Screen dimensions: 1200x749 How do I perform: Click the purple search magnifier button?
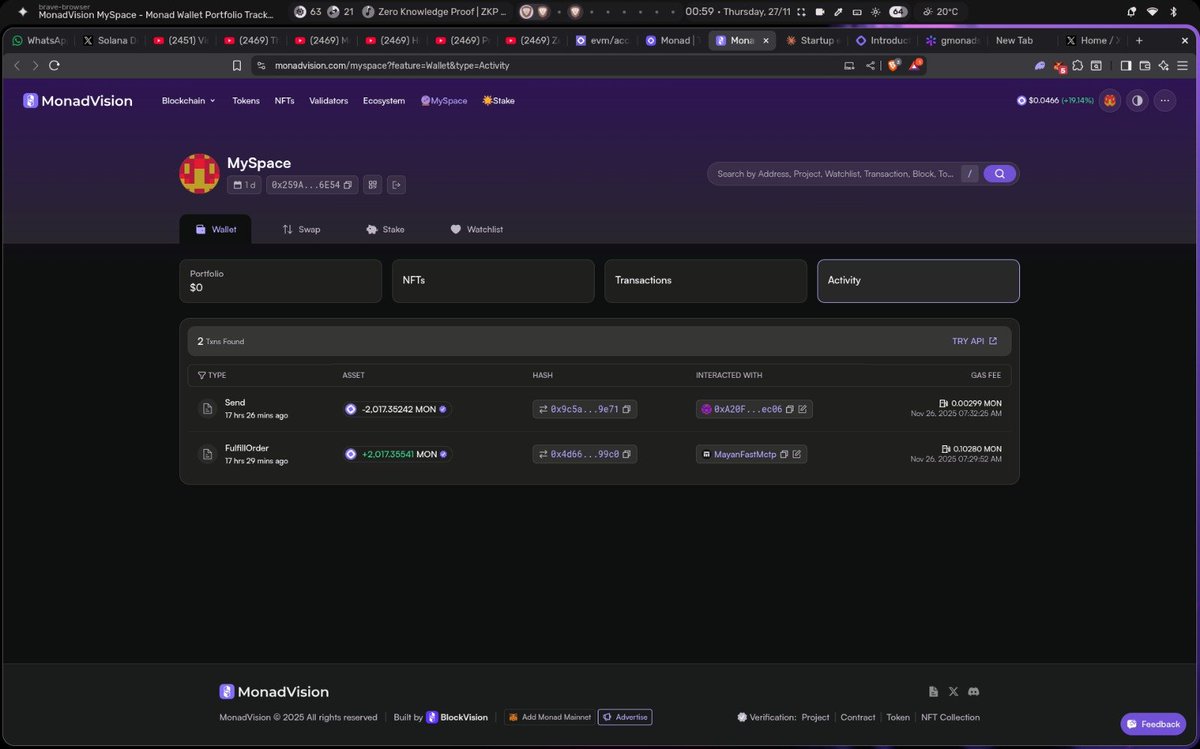coord(1000,174)
